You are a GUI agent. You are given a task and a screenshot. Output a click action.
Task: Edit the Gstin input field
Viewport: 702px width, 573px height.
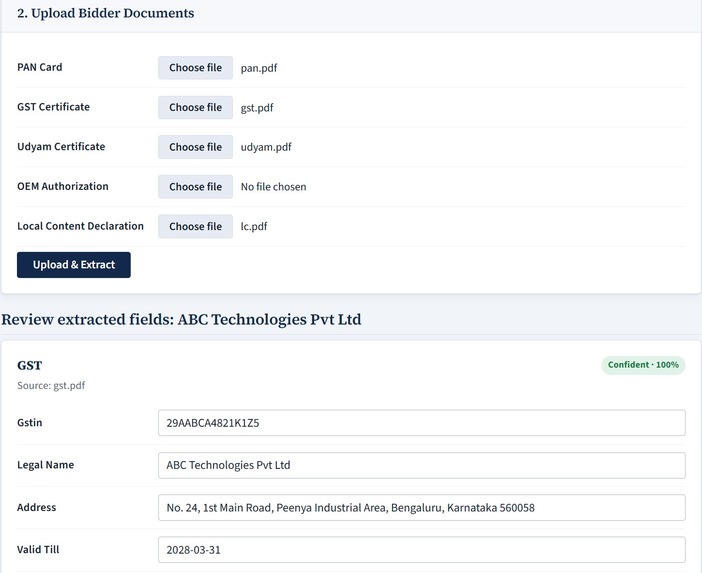(x=421, y=423)
